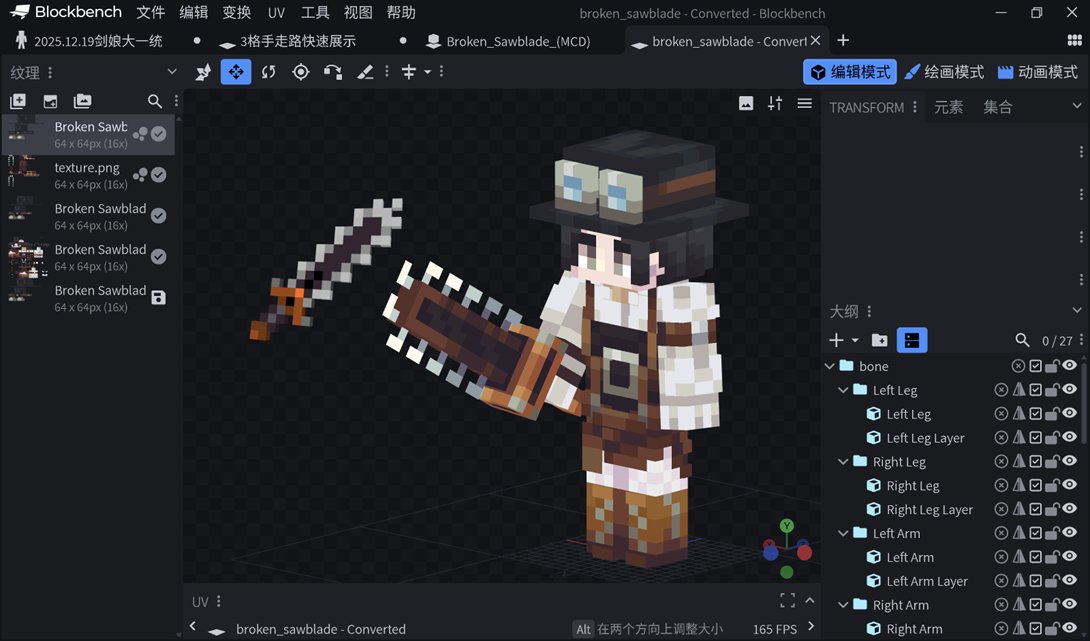Open a new tab with plus button
The width and height of the screenshot is (1090, 641).
pos(843,40)
